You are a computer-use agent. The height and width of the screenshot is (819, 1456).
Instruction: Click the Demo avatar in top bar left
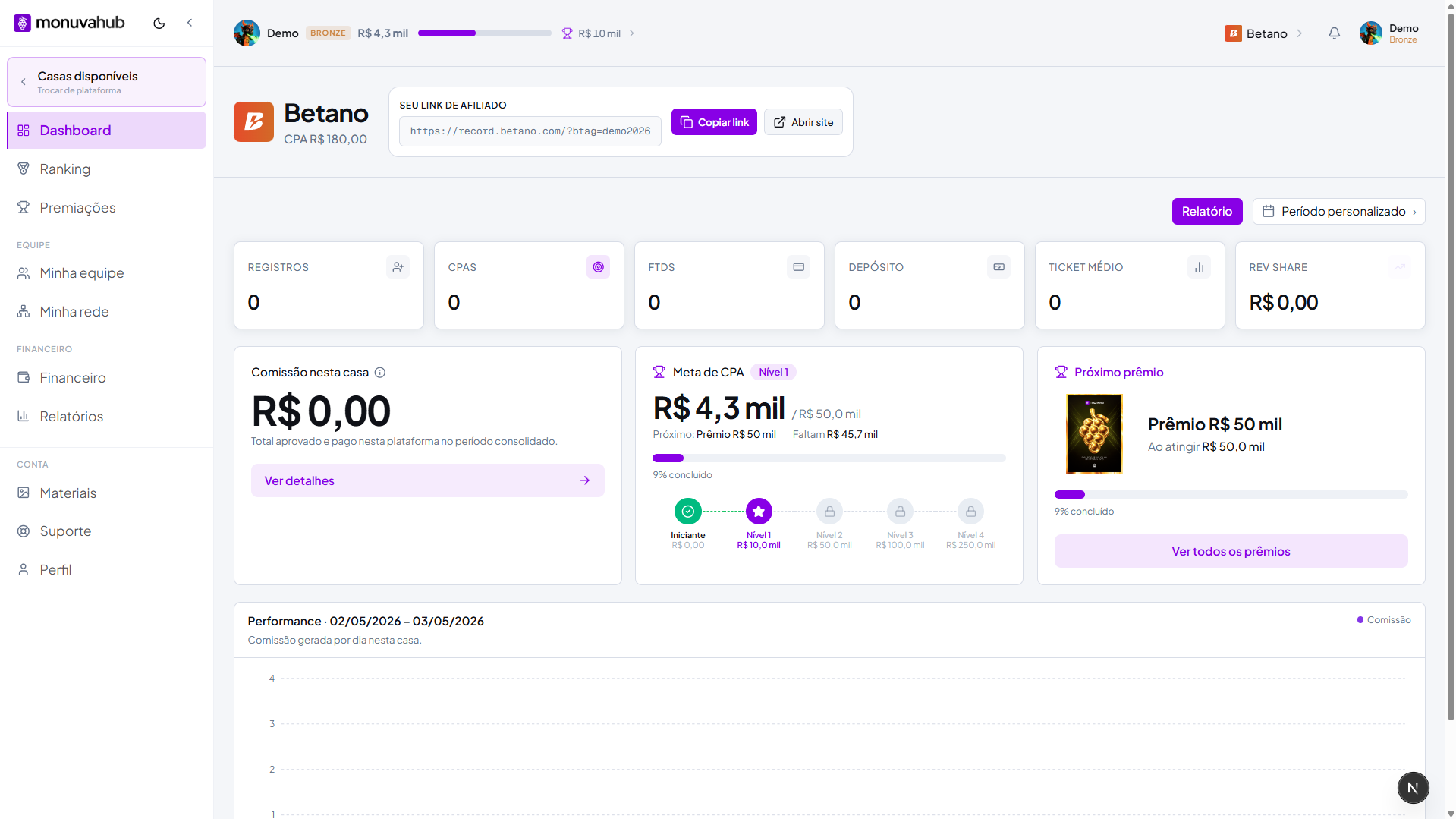click(247, 33)
